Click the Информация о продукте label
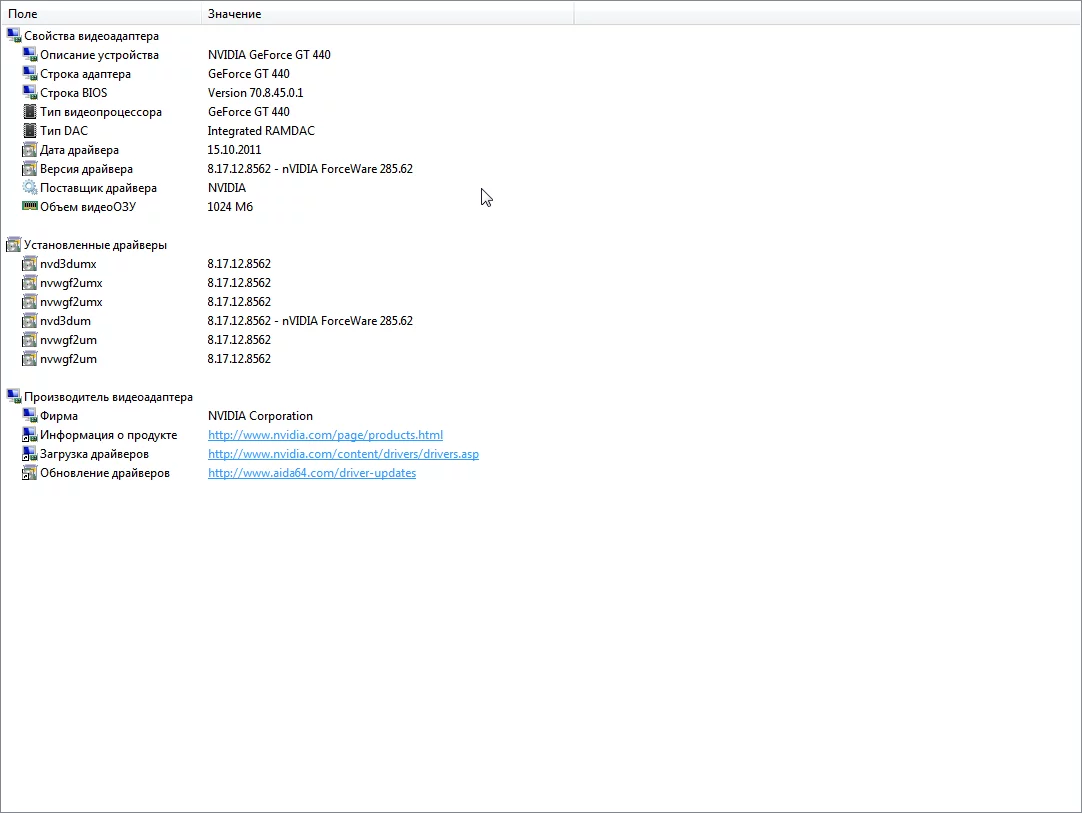The image size is (1082, 813). coord(108,435)
